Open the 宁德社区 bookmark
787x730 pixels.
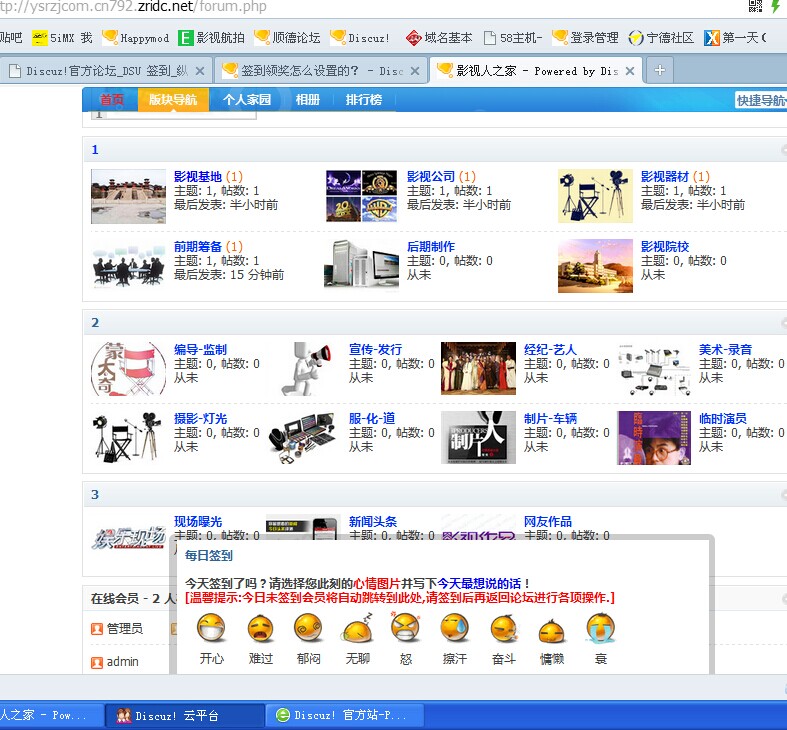tap(661, 38)
